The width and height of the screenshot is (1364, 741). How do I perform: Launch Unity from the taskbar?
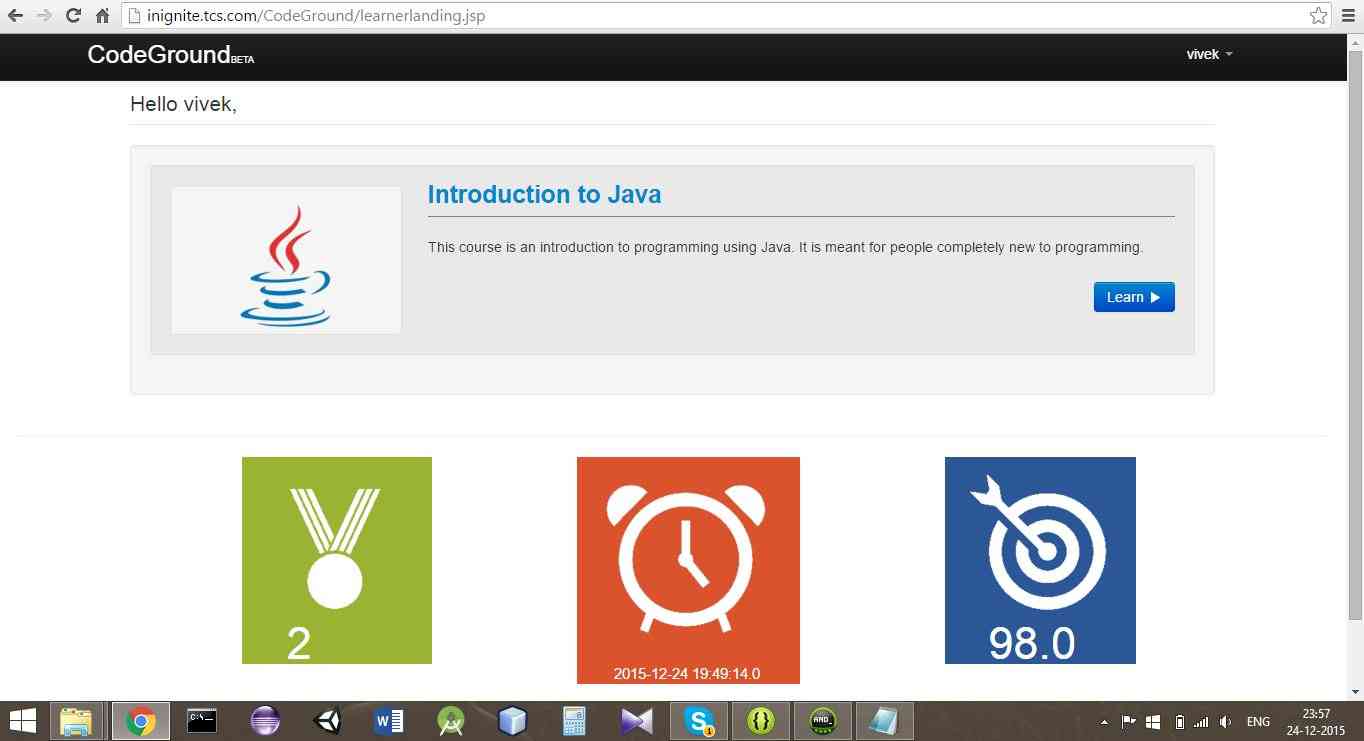click(327, 721)
